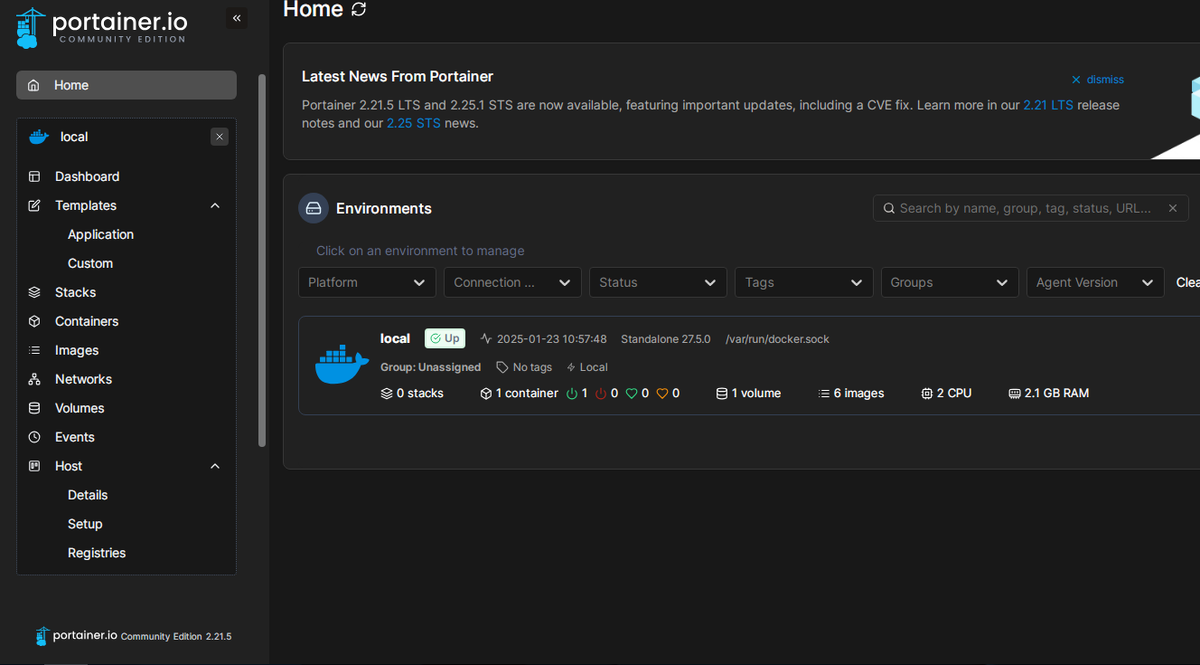
Task: Click the search magnifier icon
Action: (x=888, y=208)
